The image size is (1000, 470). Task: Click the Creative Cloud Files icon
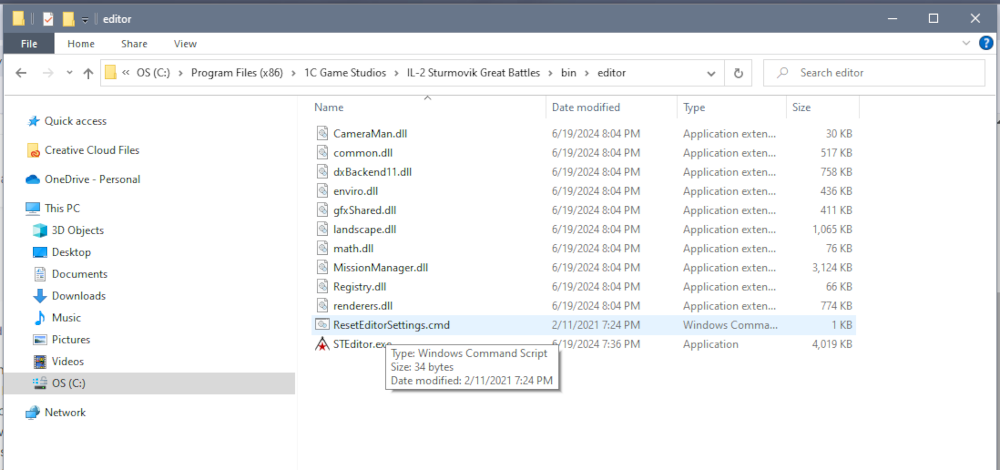click(34, 150)
